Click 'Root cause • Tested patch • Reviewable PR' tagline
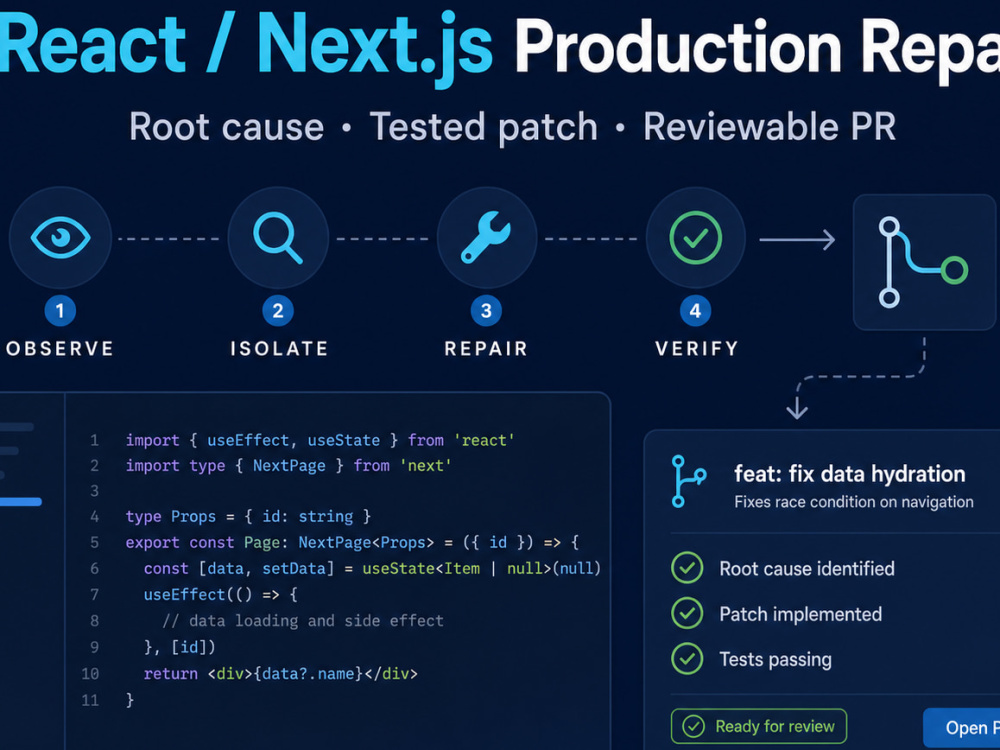The image size is (1000, 750). [x=512, y=126]
